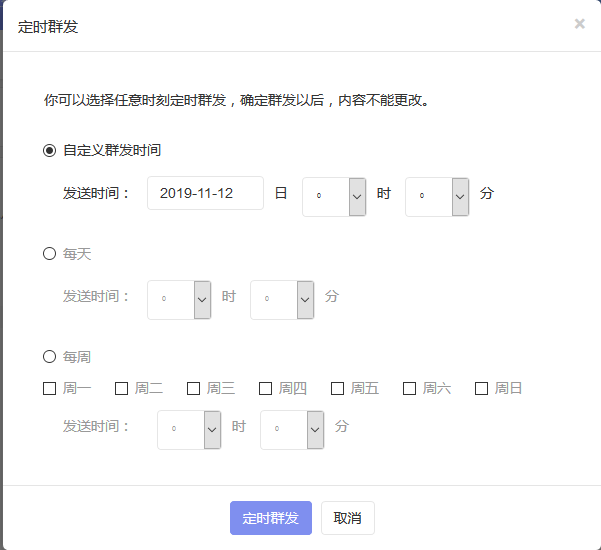The height and width of the screenshot is (550, 601).
Task: Open the custom send time hour dropdown
Action: [x=334, y=197]
